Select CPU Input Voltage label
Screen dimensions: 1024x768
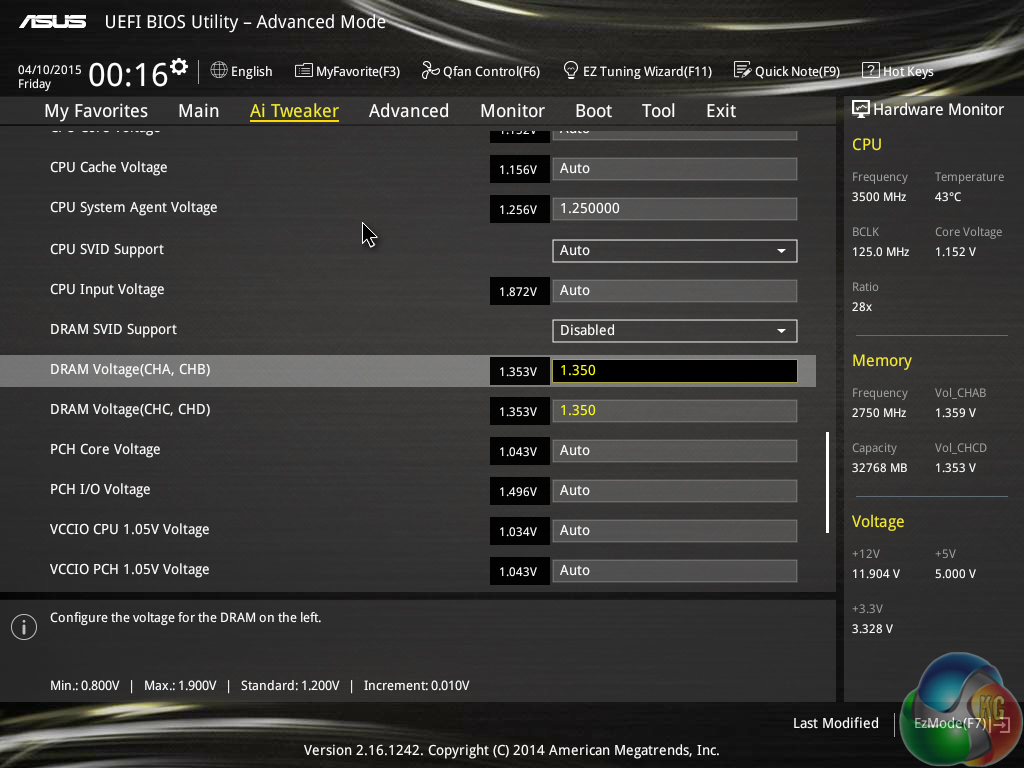(107, 289)
